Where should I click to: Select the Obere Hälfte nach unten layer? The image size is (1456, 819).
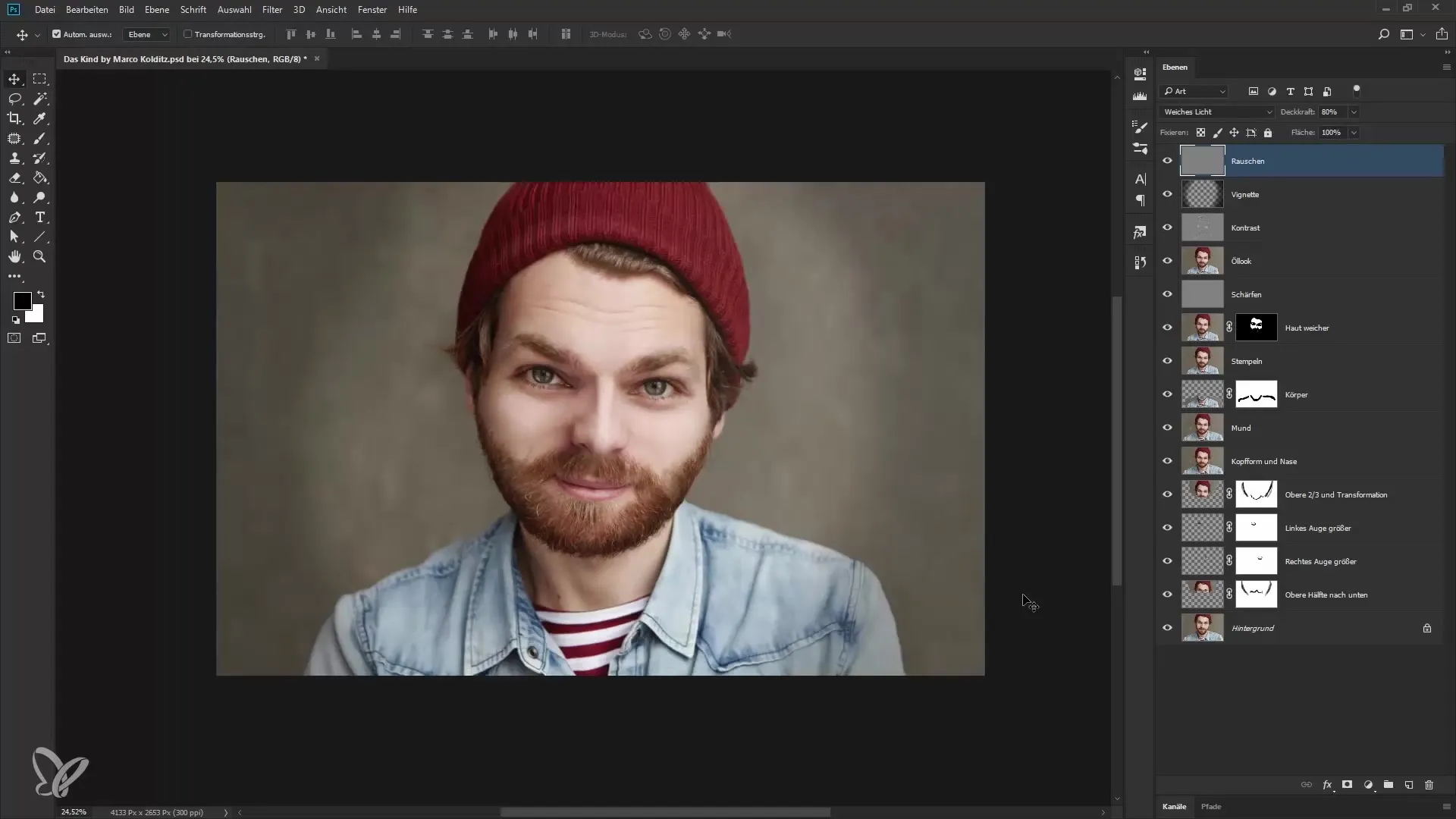point(1301,595)
